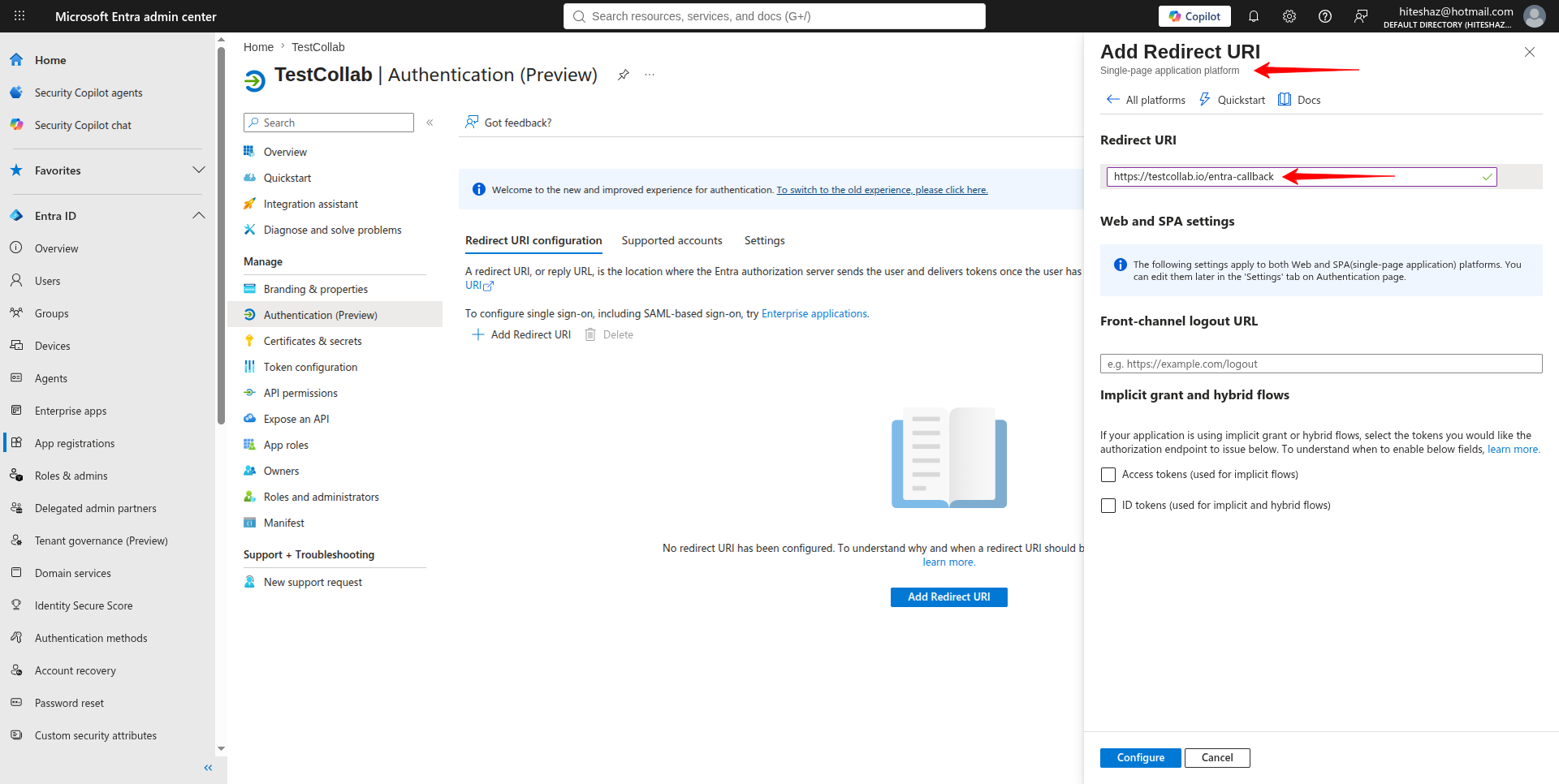Image resolution: width=1559 pixels, height=784 pixels.
Task: Collapse the Entra left navigation pane
Action: pyautogui.click(x=208, y=768)
